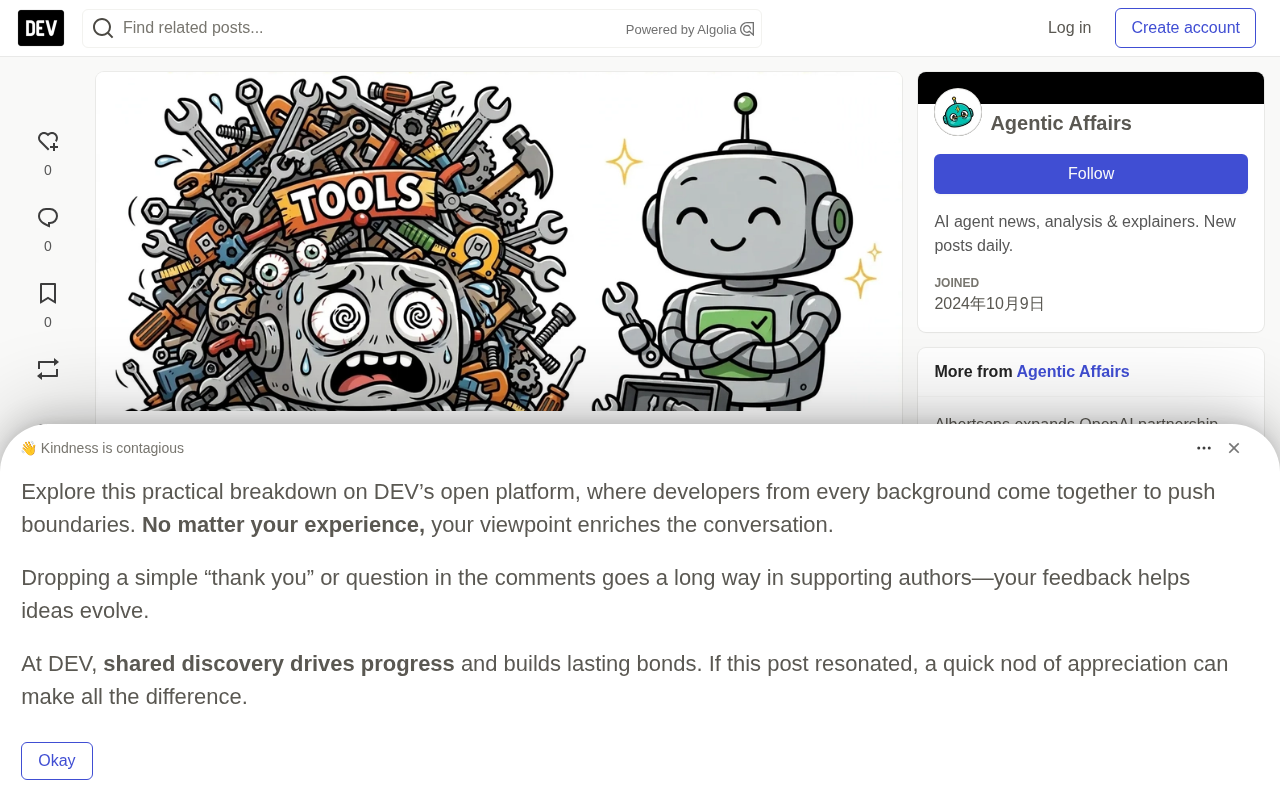Screen dimensions: 1280x800
Task: Follow Agentic Affairs
Action: pyautogui.click(x=1091, y=174)
